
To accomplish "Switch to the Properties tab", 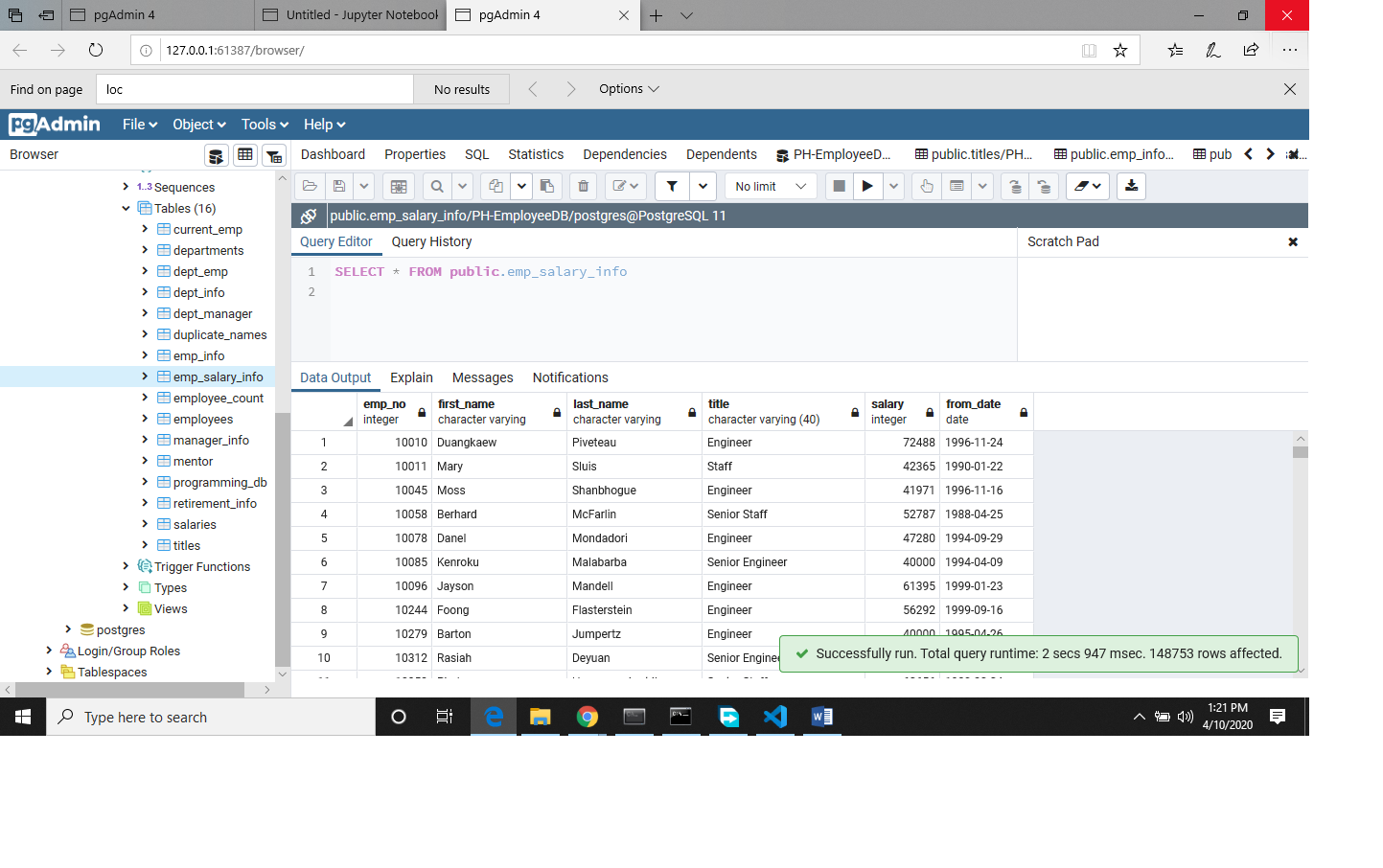I will click(415, 154).
